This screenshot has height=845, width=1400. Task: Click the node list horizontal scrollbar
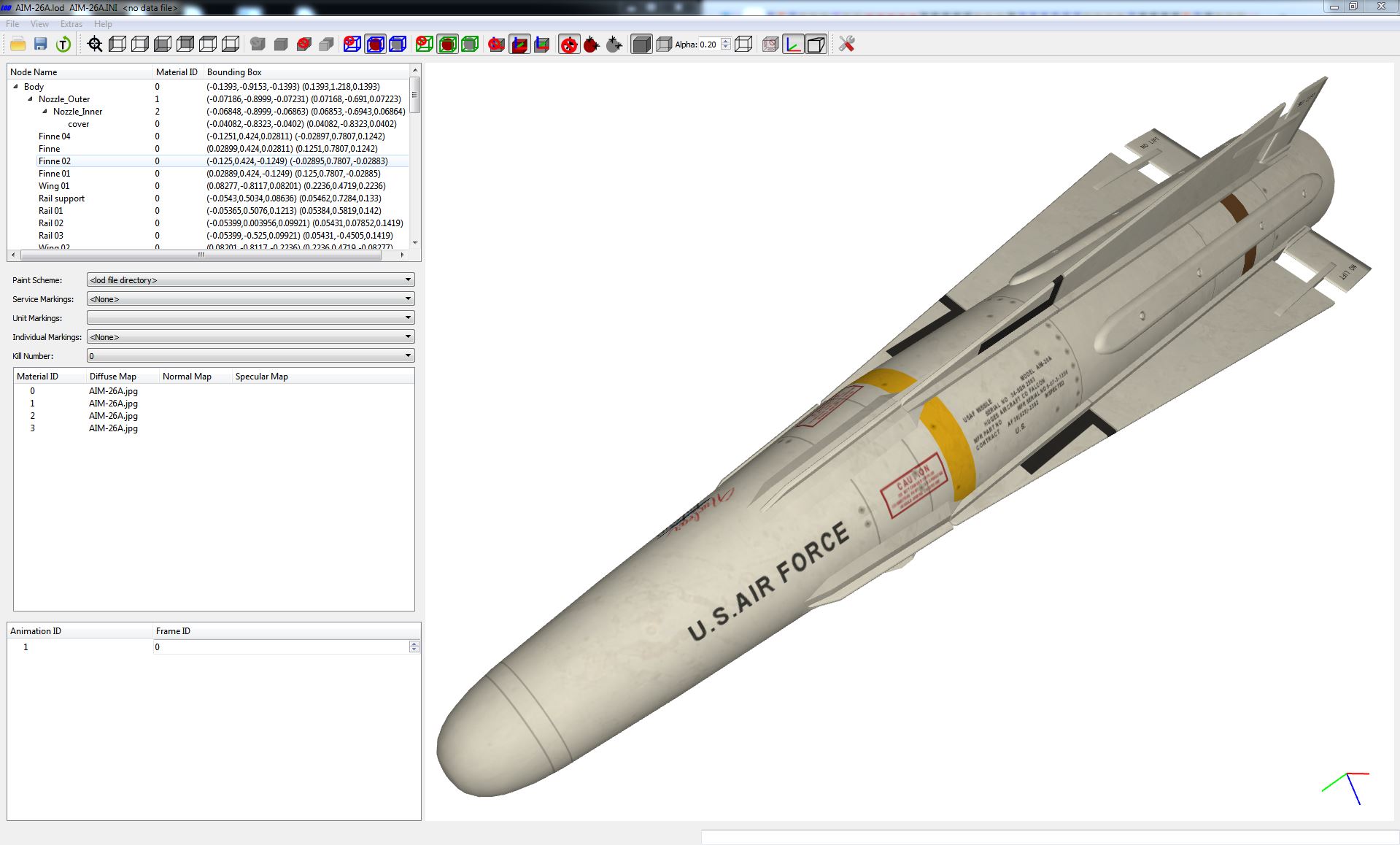tap(206, 255)
